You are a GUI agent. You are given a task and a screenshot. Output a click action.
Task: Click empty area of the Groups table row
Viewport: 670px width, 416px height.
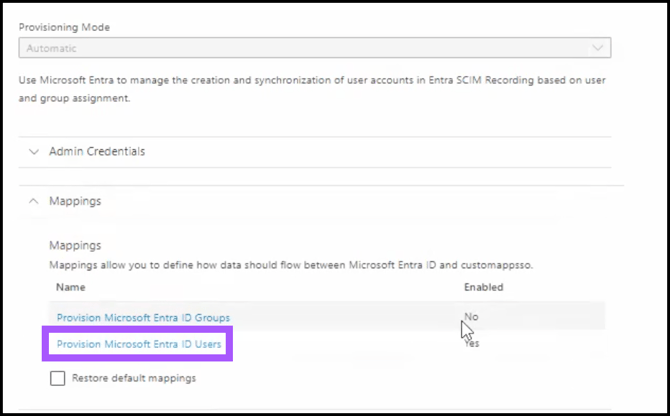(350, 317)
